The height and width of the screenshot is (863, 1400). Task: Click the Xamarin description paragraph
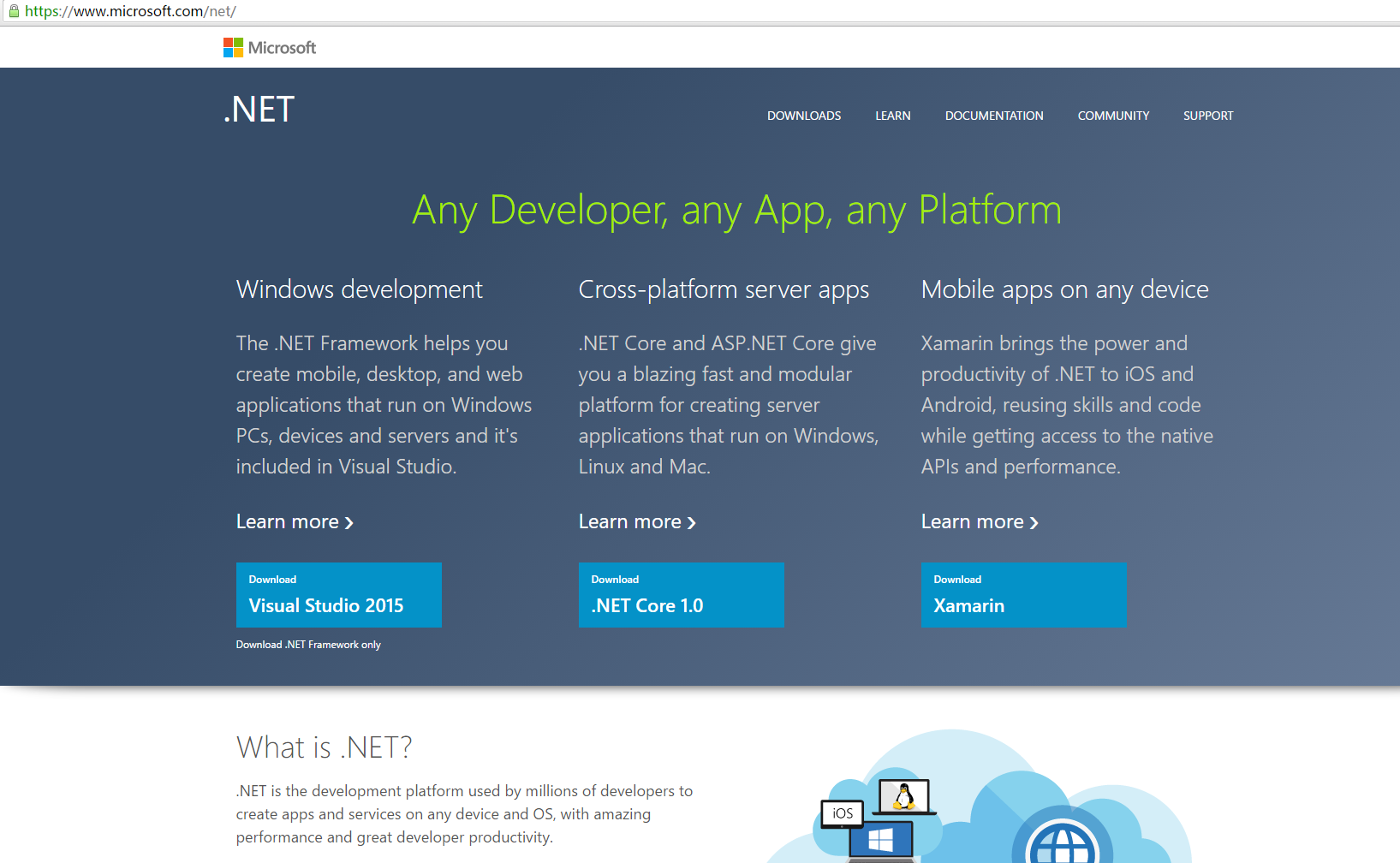tap(1067, 405)
